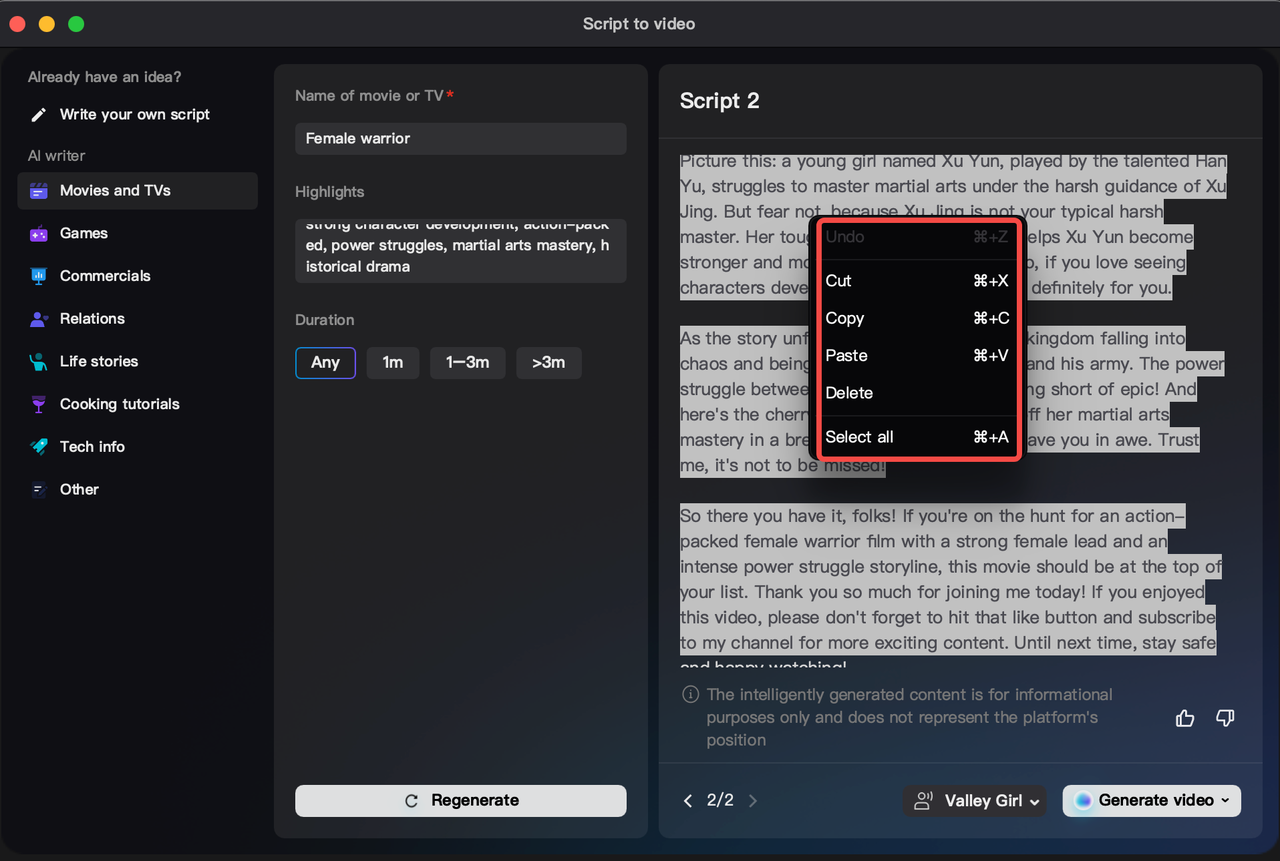
Task: Click the pencil icon for writing your own script
Action: pos(38,114)
